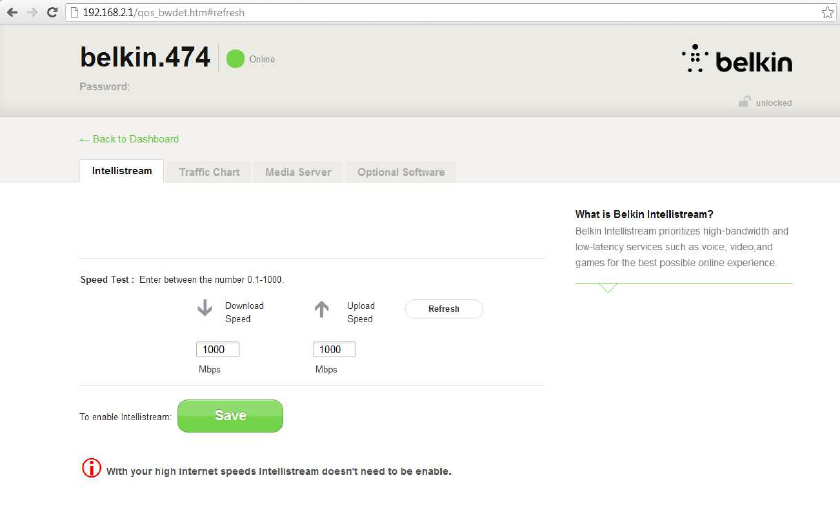
Task: Click the 'Password:' label
Action: coord(104,86)
